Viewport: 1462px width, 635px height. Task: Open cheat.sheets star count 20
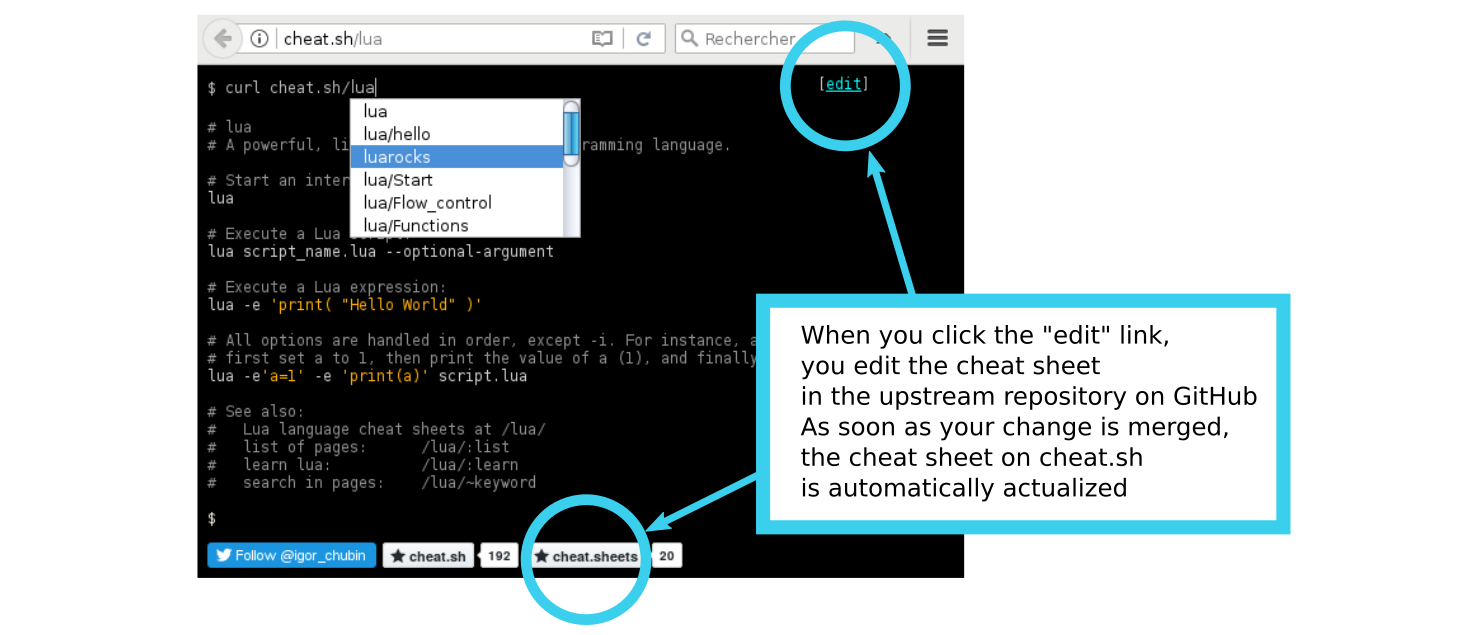(667, 556)
